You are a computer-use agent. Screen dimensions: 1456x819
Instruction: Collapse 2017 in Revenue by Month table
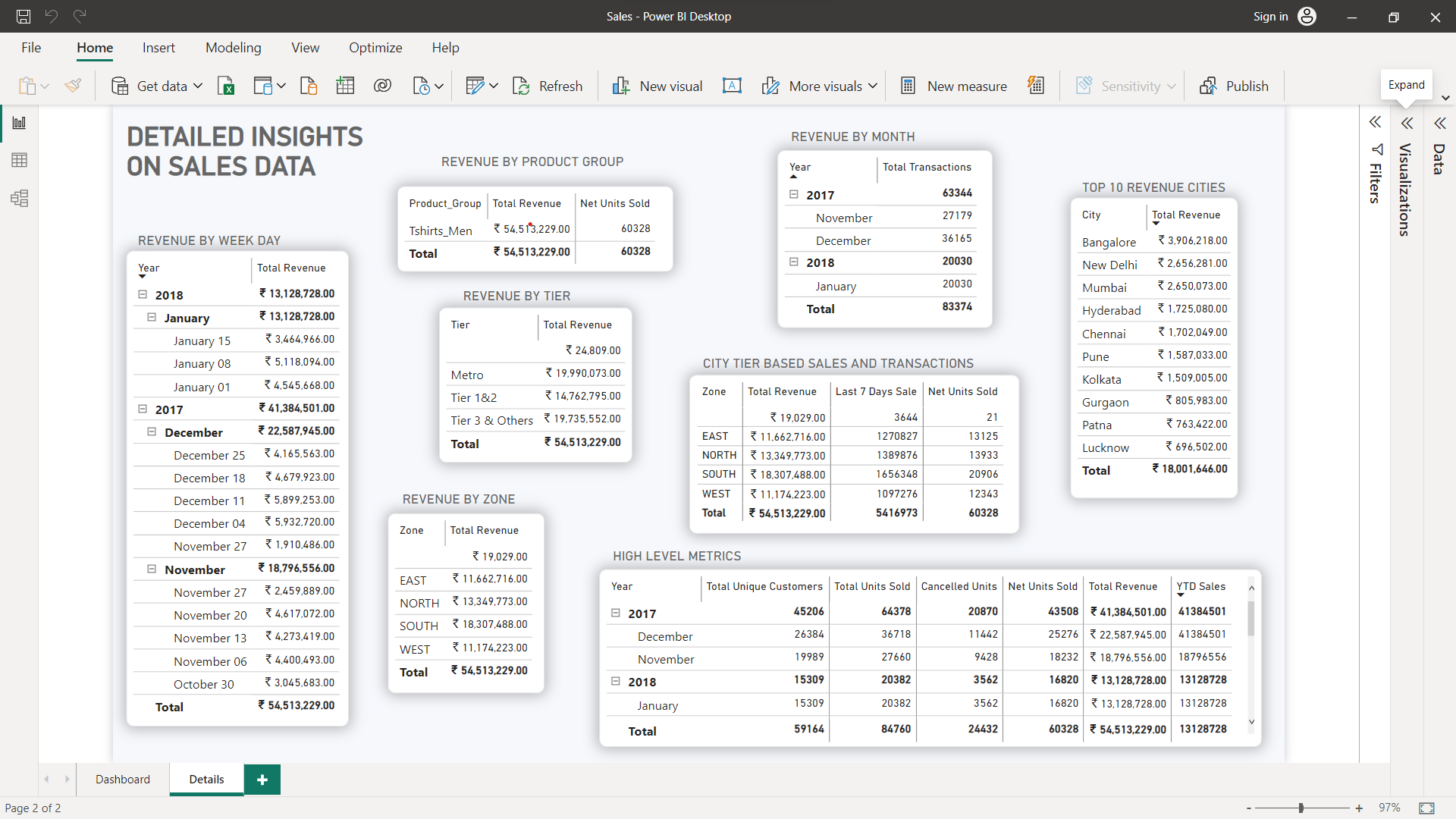794,195
